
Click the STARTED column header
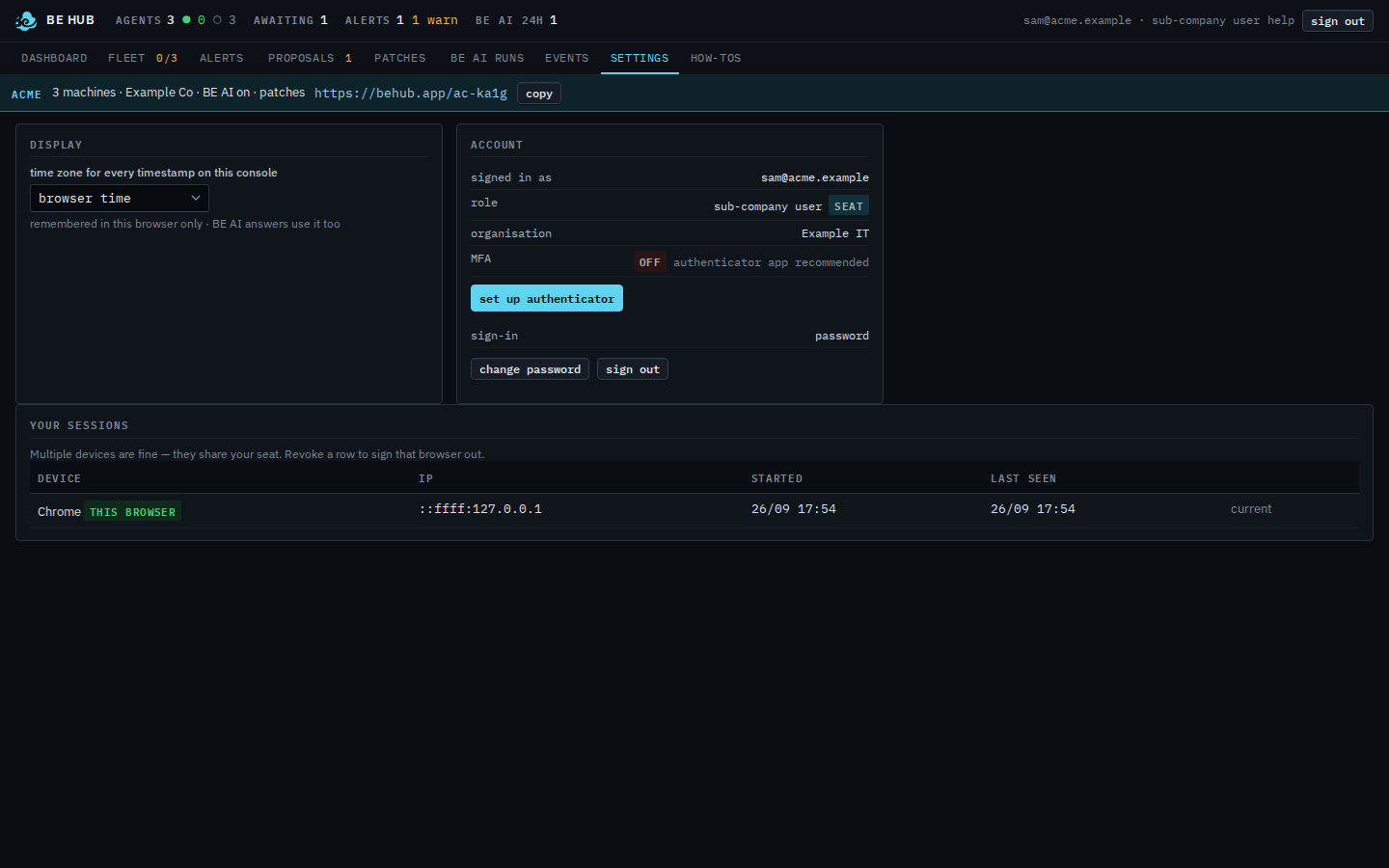point(776,478)
